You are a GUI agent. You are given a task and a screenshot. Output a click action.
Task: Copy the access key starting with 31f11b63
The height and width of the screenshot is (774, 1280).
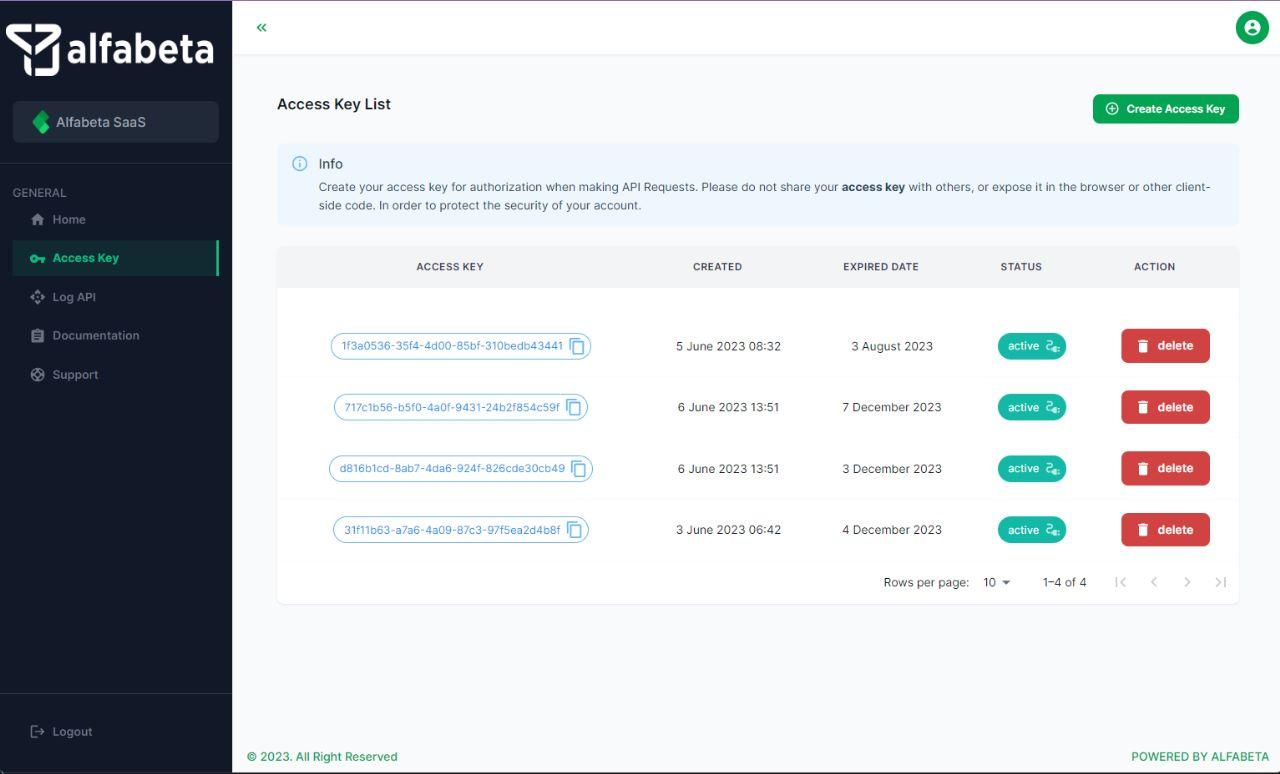point(575,530)
